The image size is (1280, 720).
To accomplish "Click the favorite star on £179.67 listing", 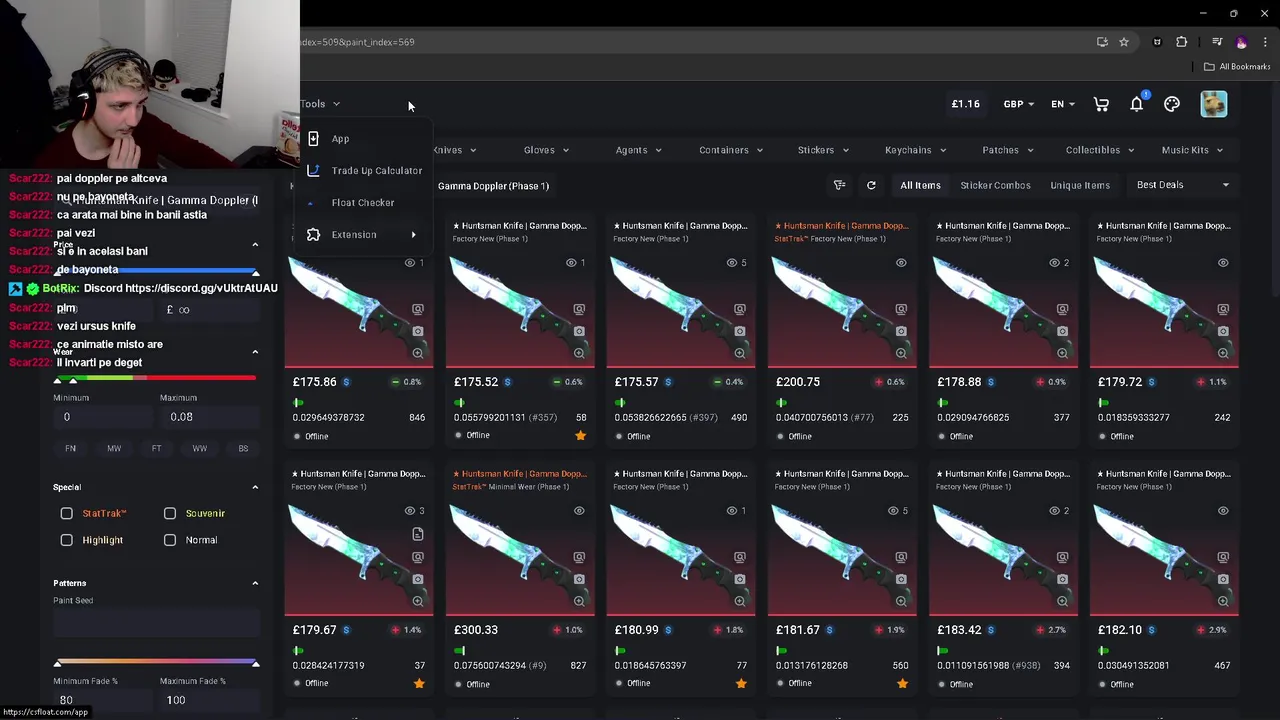I will 419,683.
